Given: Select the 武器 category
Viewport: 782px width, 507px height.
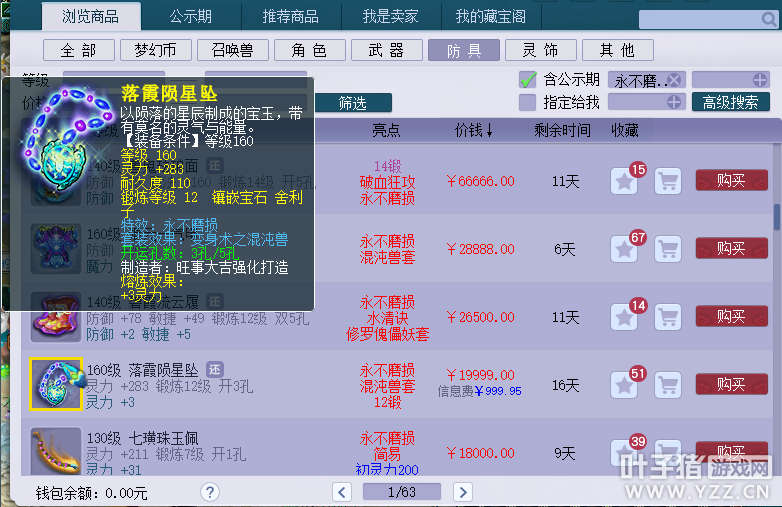Looking at the screenshot, I should [x=387, y=50].
